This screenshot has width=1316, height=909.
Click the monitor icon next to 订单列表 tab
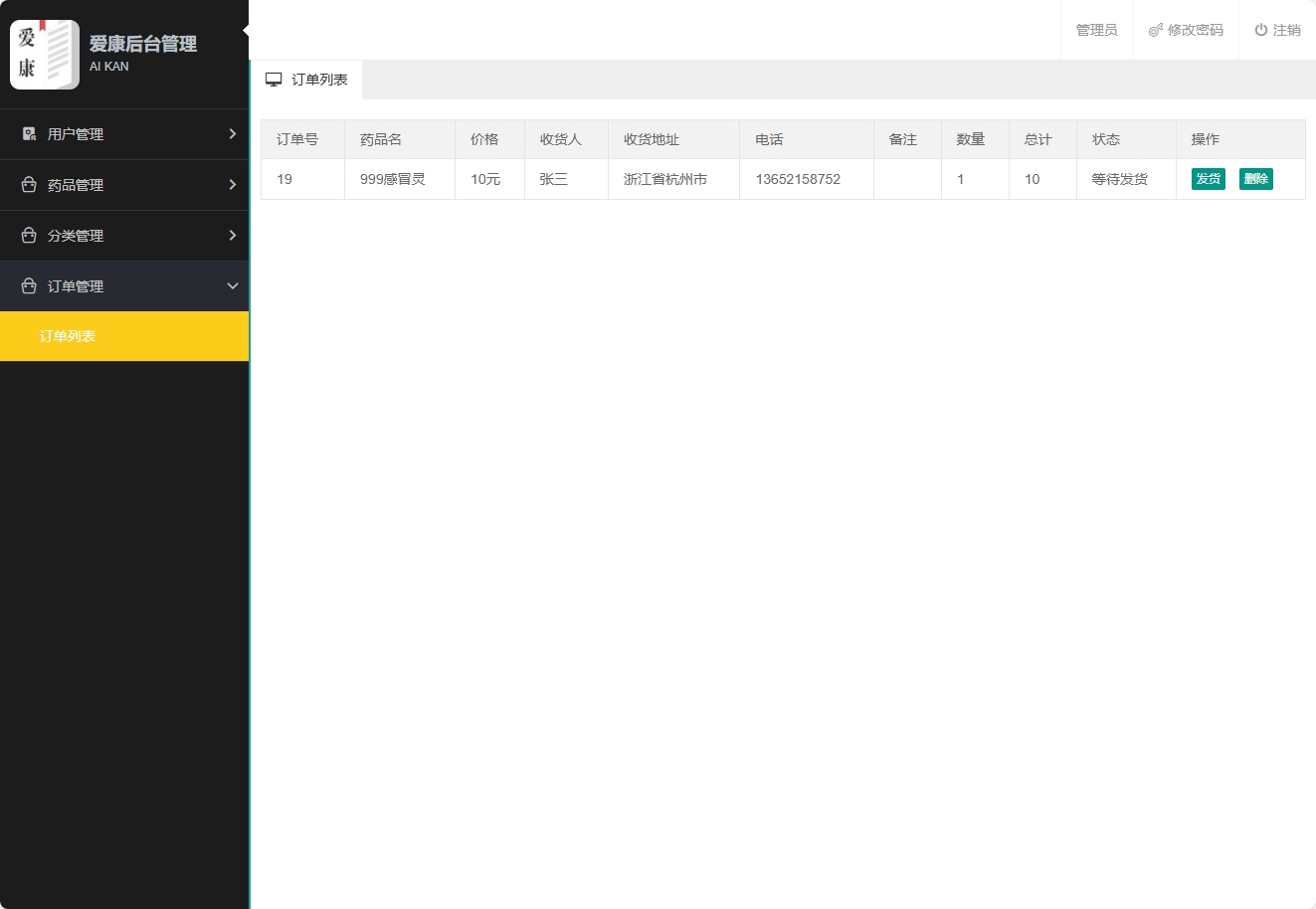[274, 79]
